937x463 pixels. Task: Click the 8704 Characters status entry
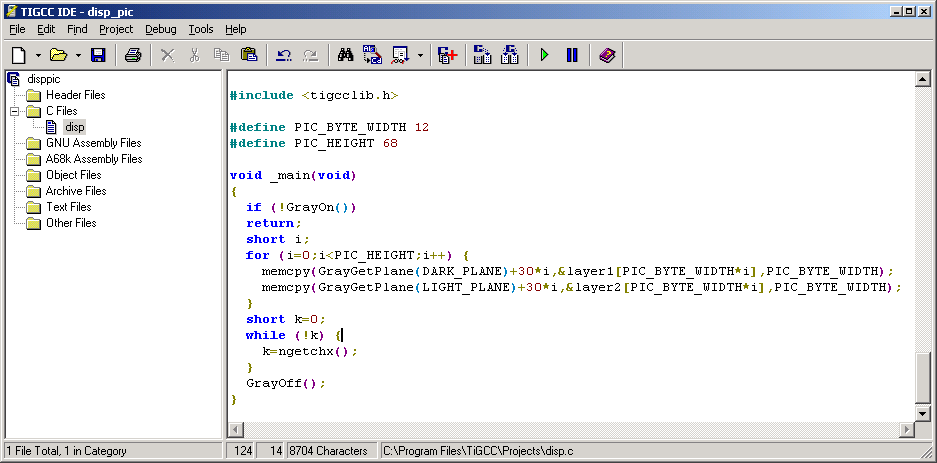328,451
